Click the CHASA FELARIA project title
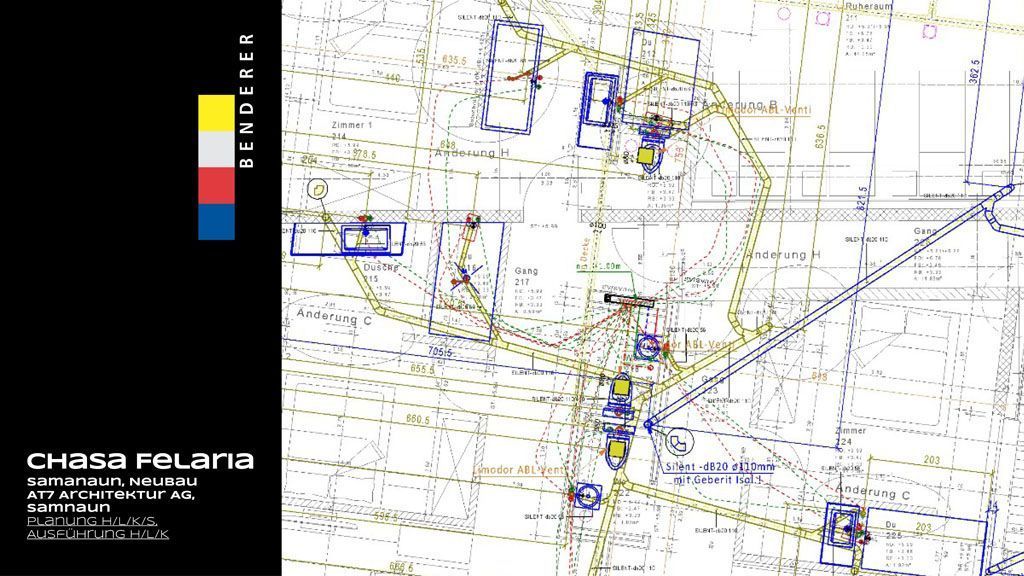 (140, 461)
